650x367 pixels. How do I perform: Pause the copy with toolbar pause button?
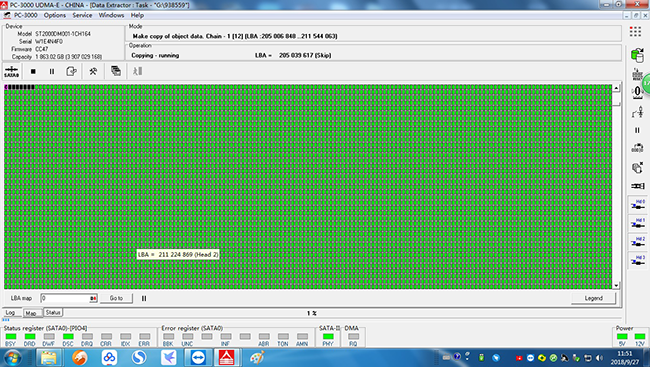(x=52, y=71)
